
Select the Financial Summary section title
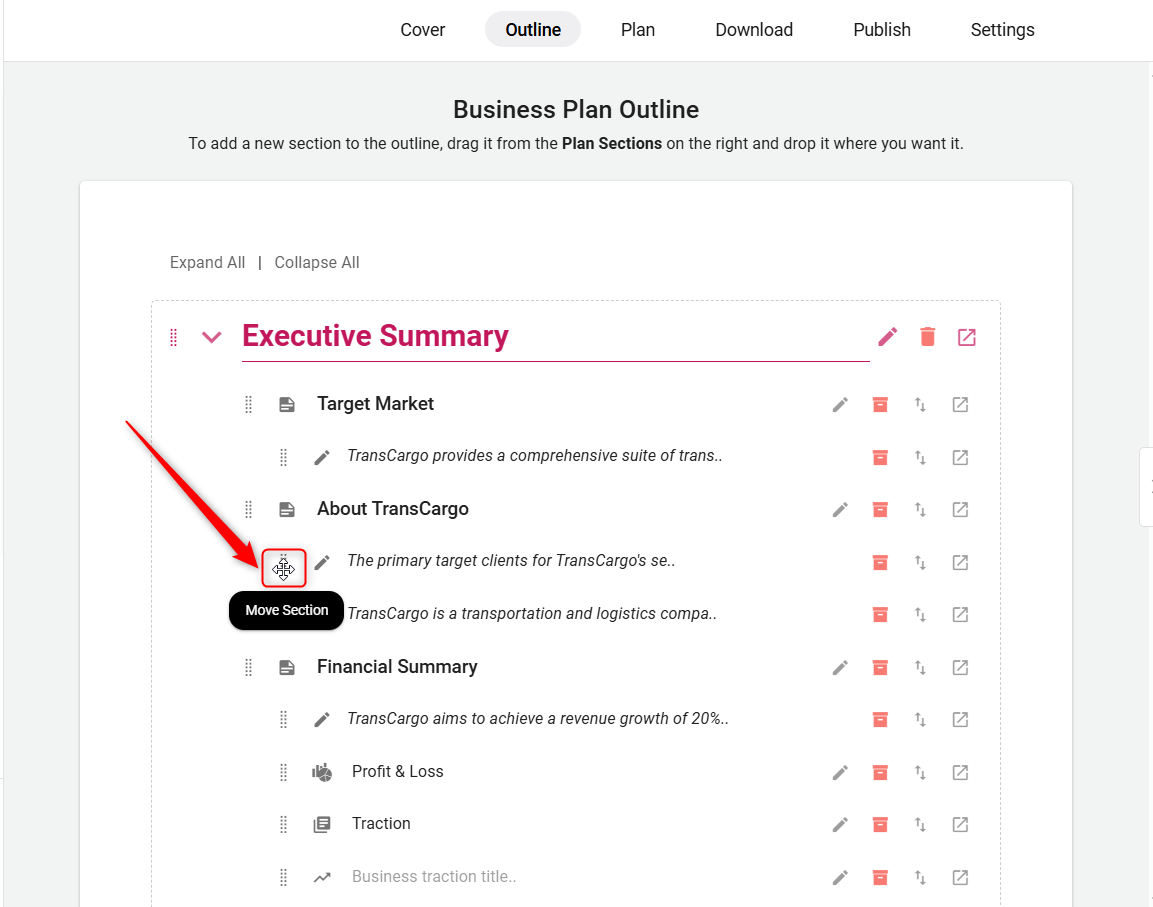(x=397, y=667)
